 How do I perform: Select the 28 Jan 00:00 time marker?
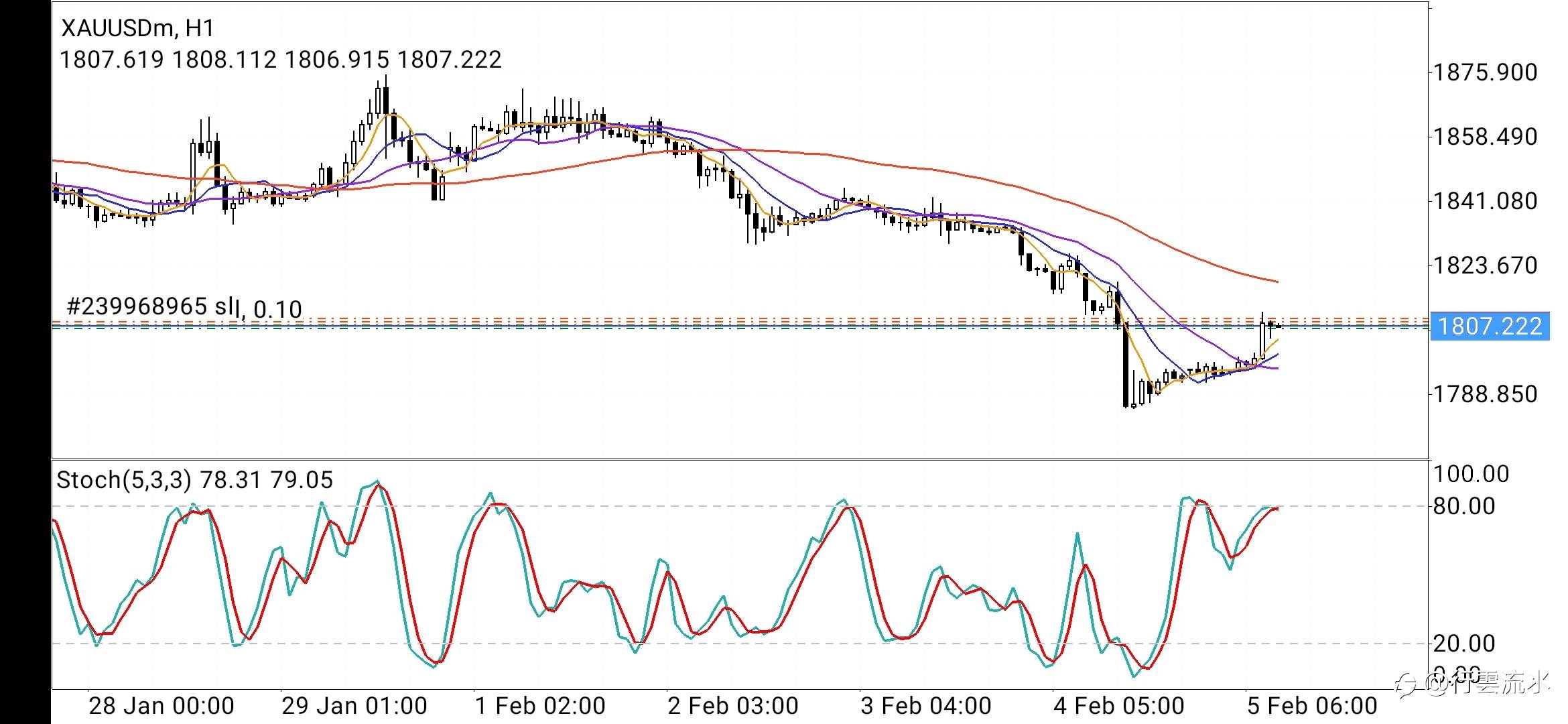coord(161,706)
